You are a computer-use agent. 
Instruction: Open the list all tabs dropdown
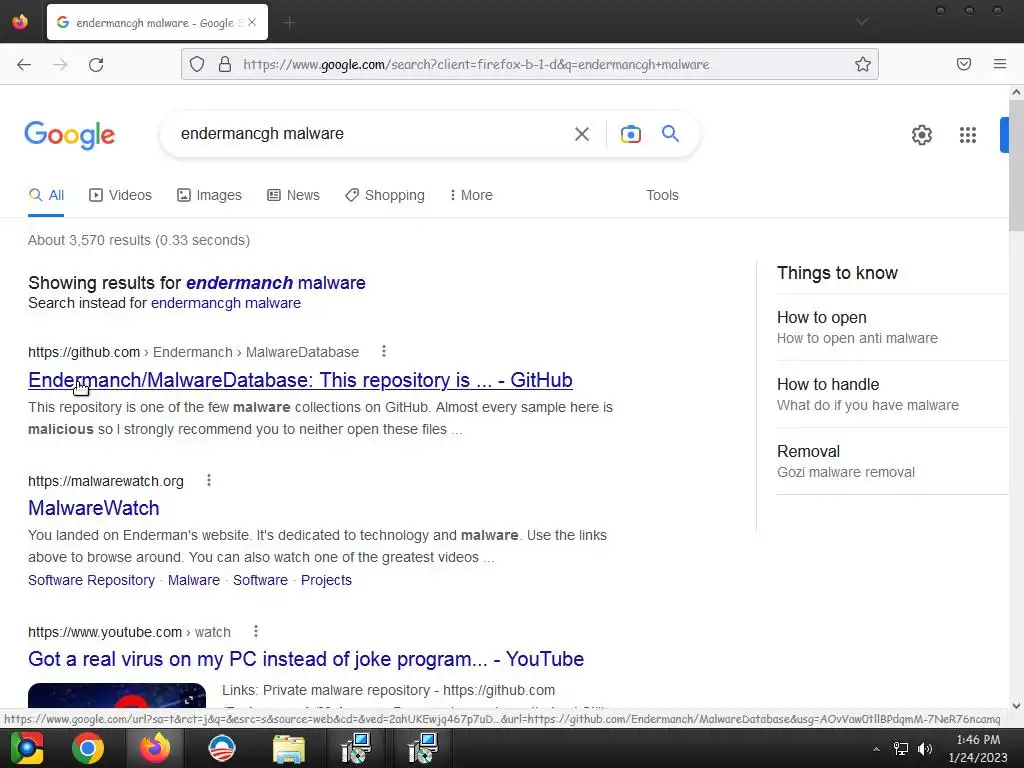862,22
